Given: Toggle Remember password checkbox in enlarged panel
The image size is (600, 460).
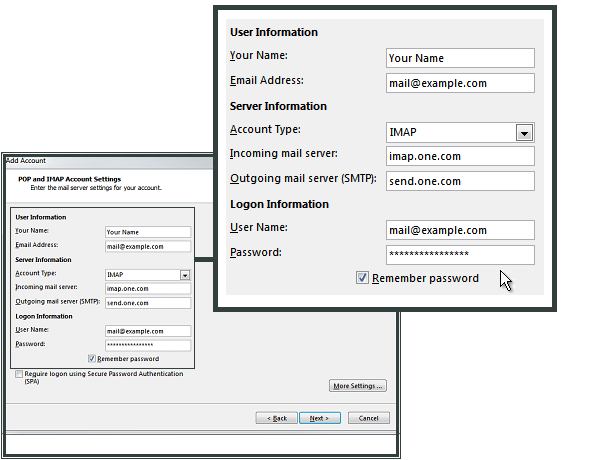Looking at the screenshot, I should (x=362, y=278).
